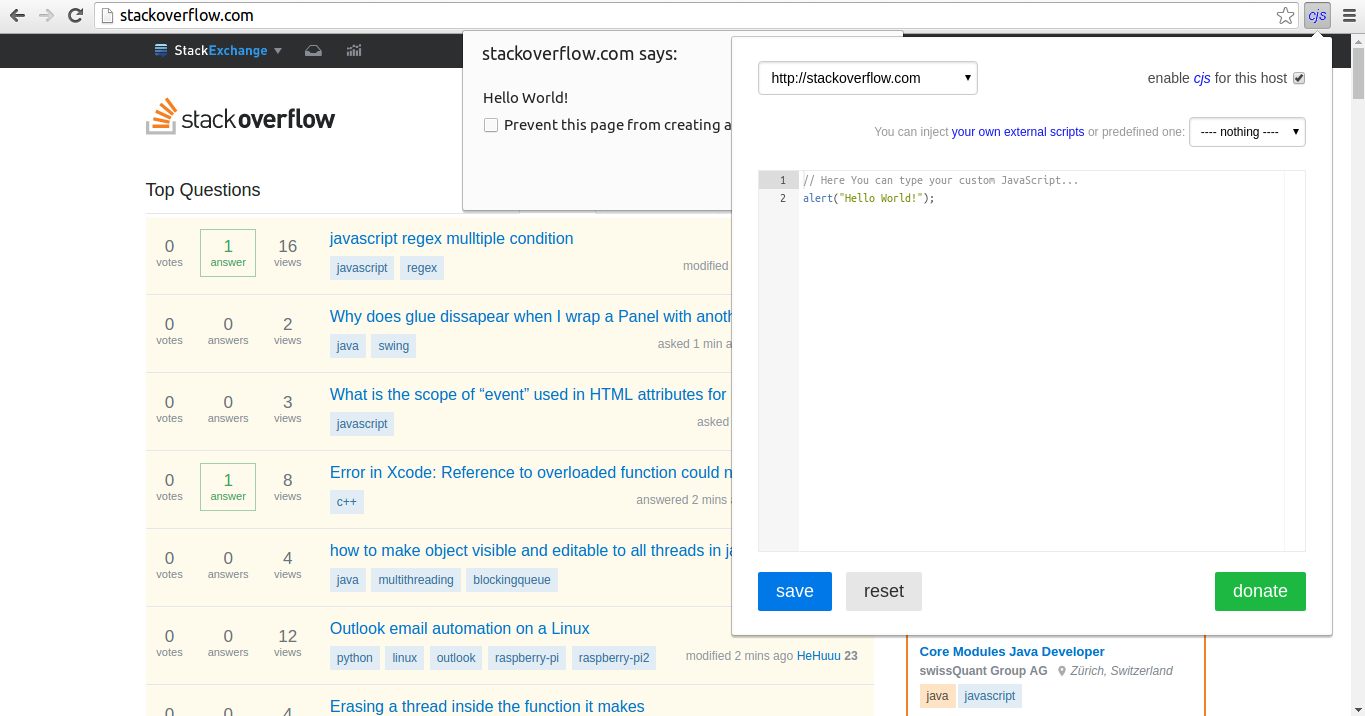Click the blue save button
Screen dimensions: 1365x716
(x=795, y=591)
